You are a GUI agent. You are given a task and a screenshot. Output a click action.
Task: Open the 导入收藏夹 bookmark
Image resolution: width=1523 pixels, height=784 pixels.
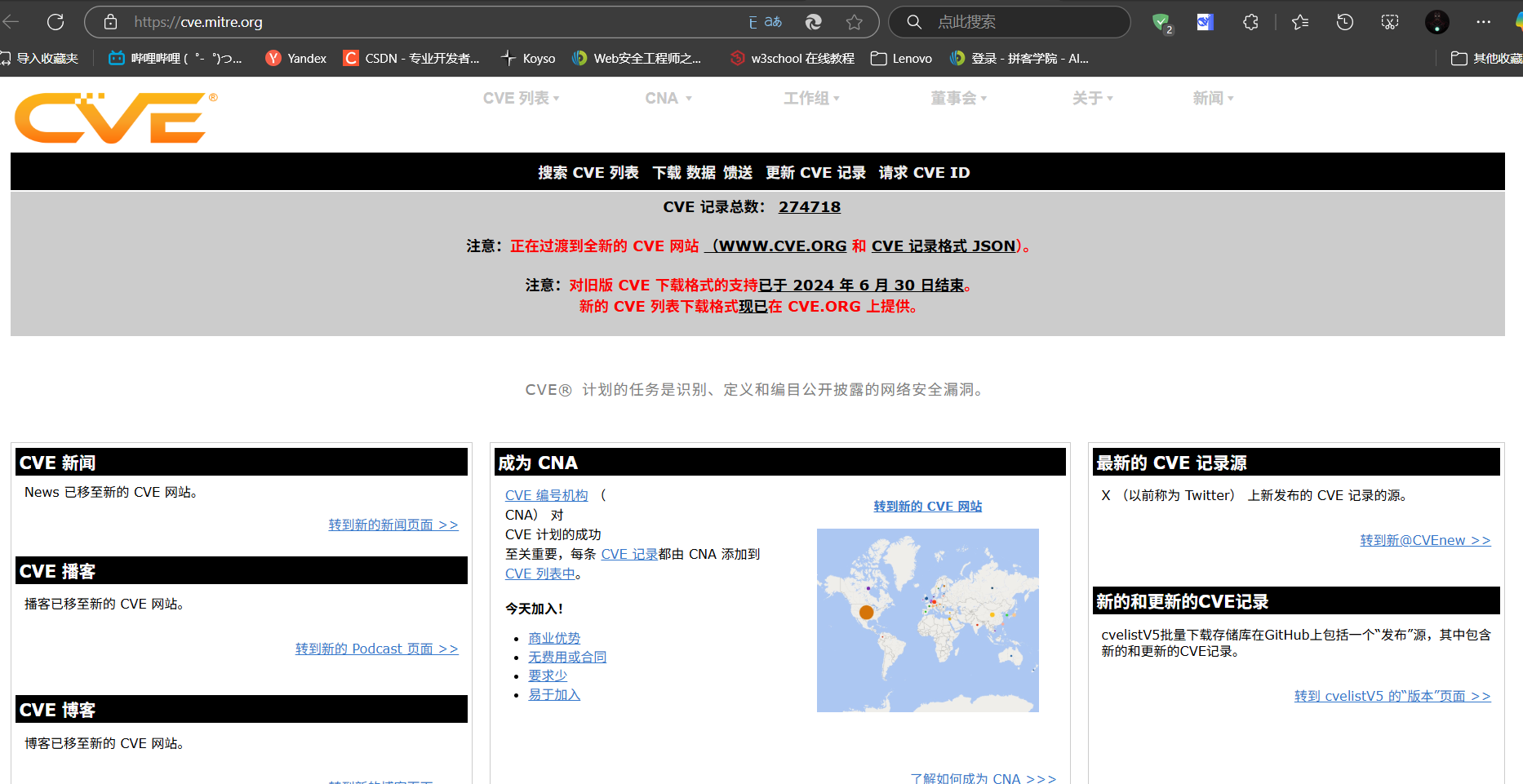coord(40,58)
